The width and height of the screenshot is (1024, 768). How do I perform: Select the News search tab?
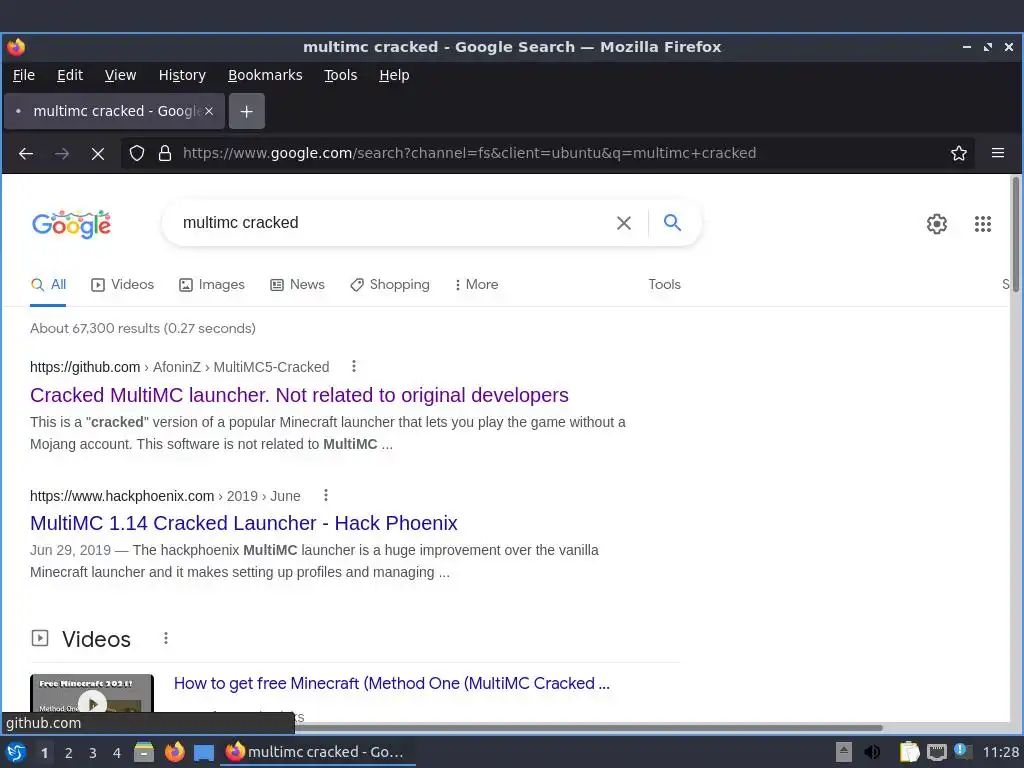tap(297, 285)
